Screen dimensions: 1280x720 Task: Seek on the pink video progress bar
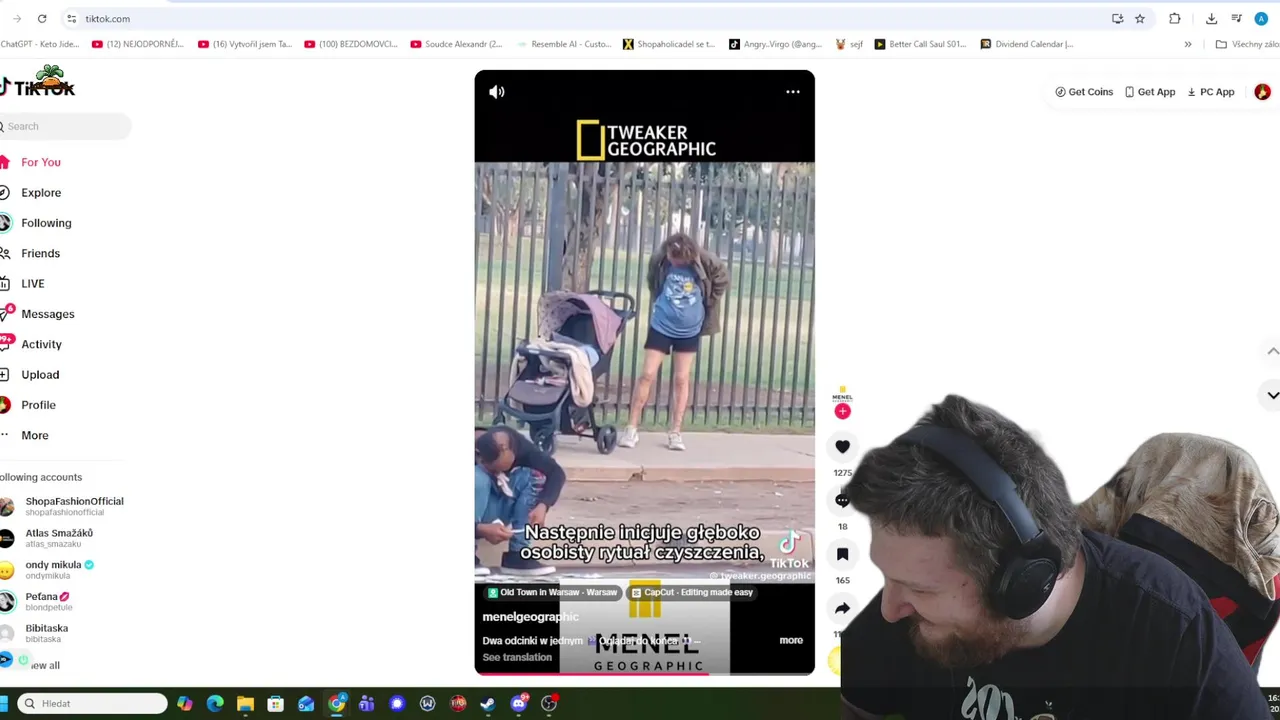point(644,674)
